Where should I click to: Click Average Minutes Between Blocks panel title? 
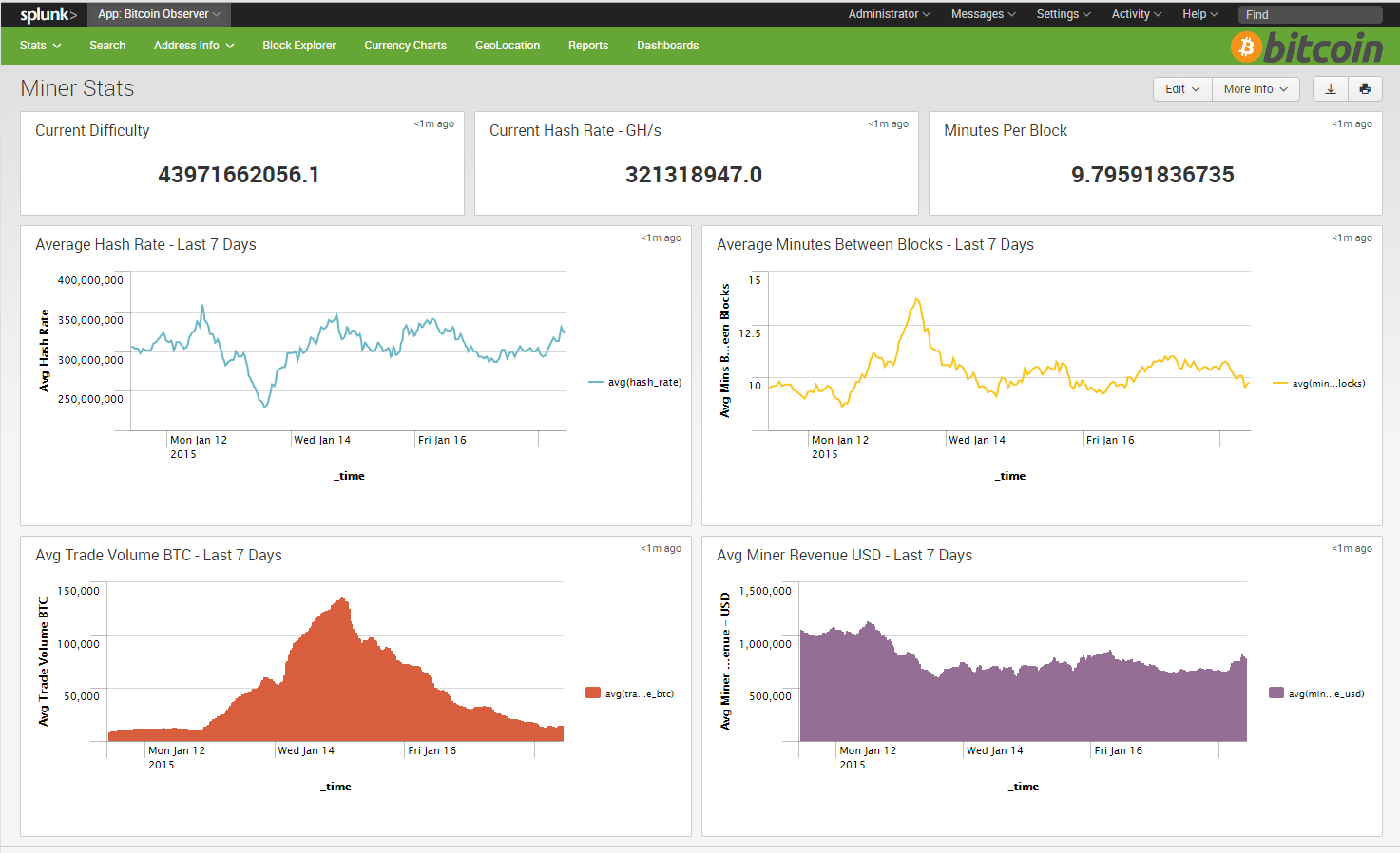(x=875, y=245)
